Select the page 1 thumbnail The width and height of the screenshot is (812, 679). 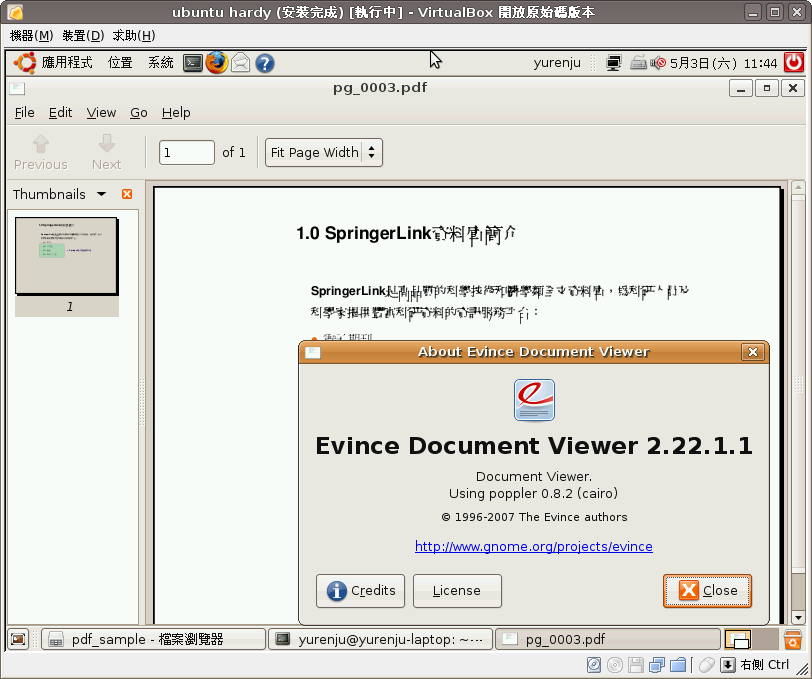pos(67,257)
